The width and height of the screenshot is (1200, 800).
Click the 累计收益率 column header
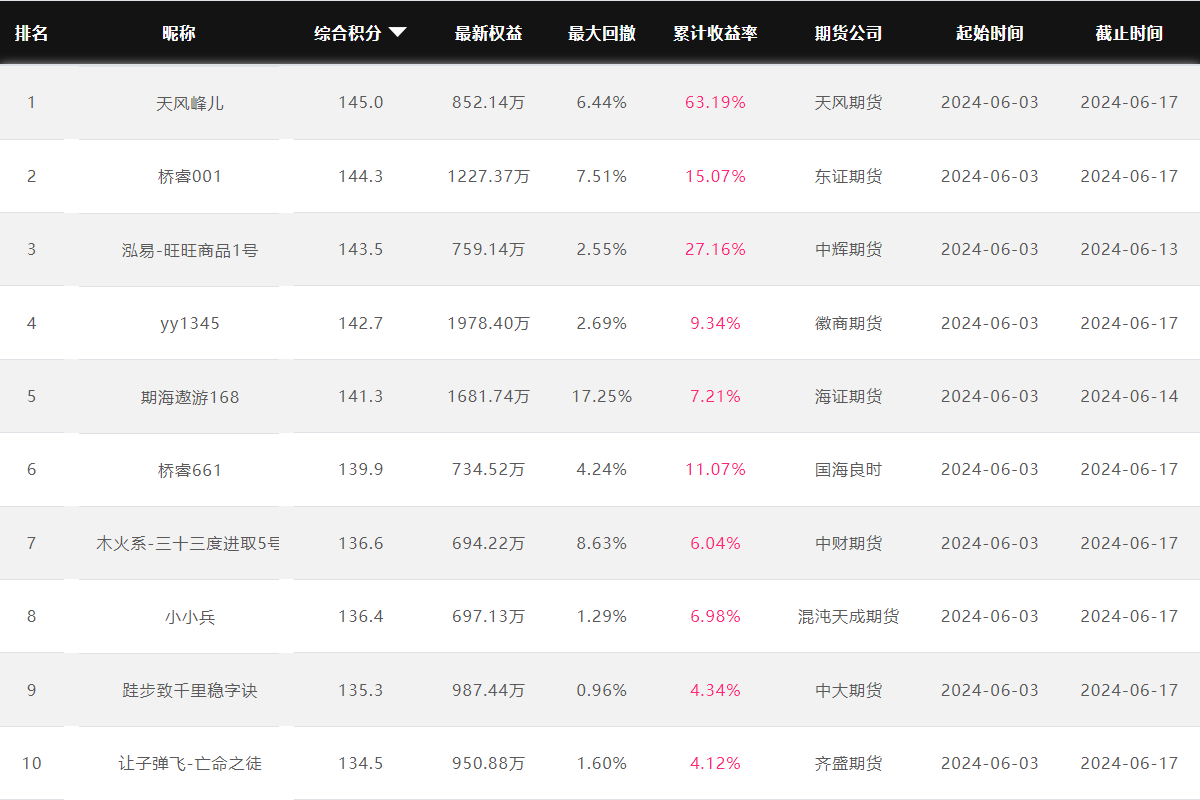click(715, 33)
